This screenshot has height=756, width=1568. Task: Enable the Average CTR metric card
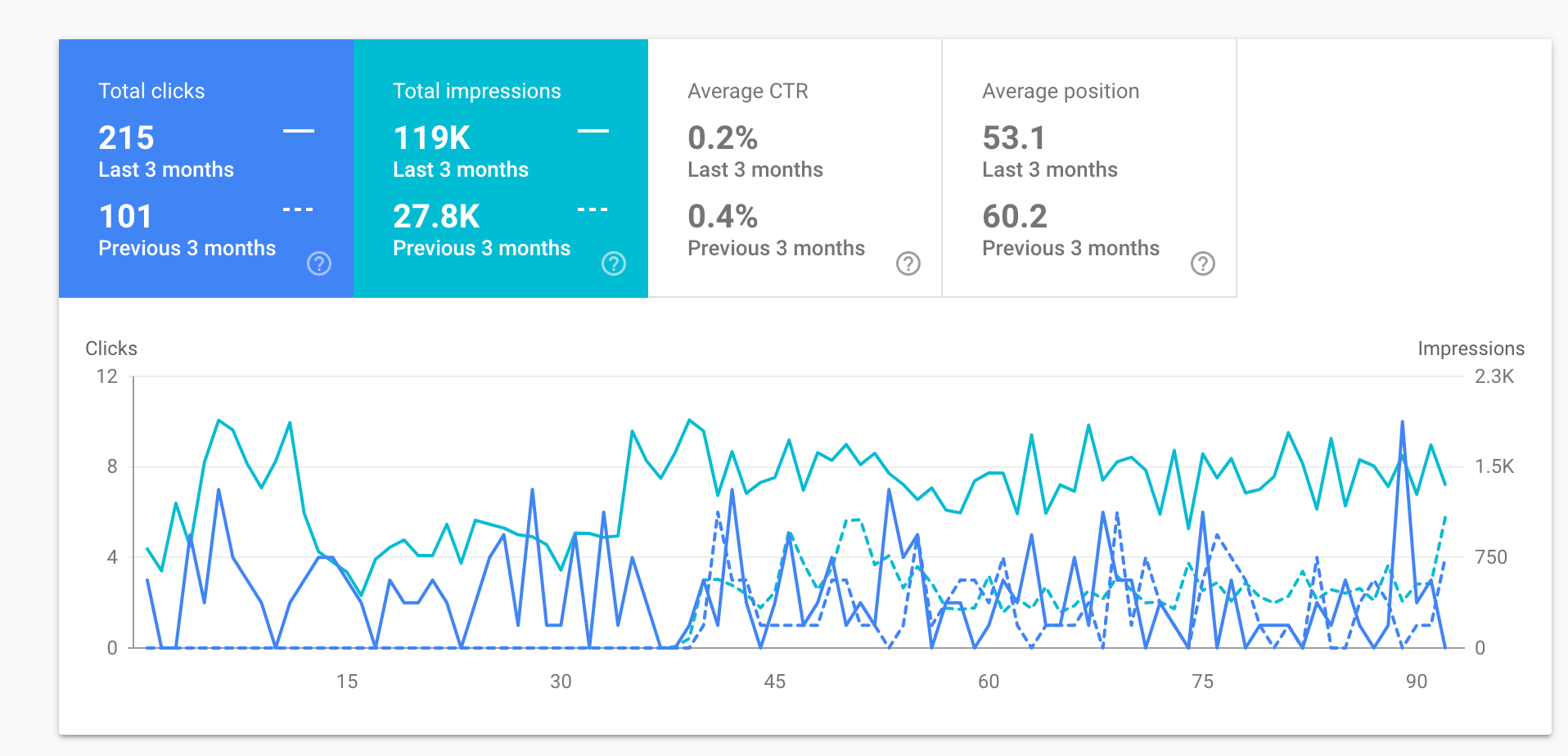[x=795, y=169]
